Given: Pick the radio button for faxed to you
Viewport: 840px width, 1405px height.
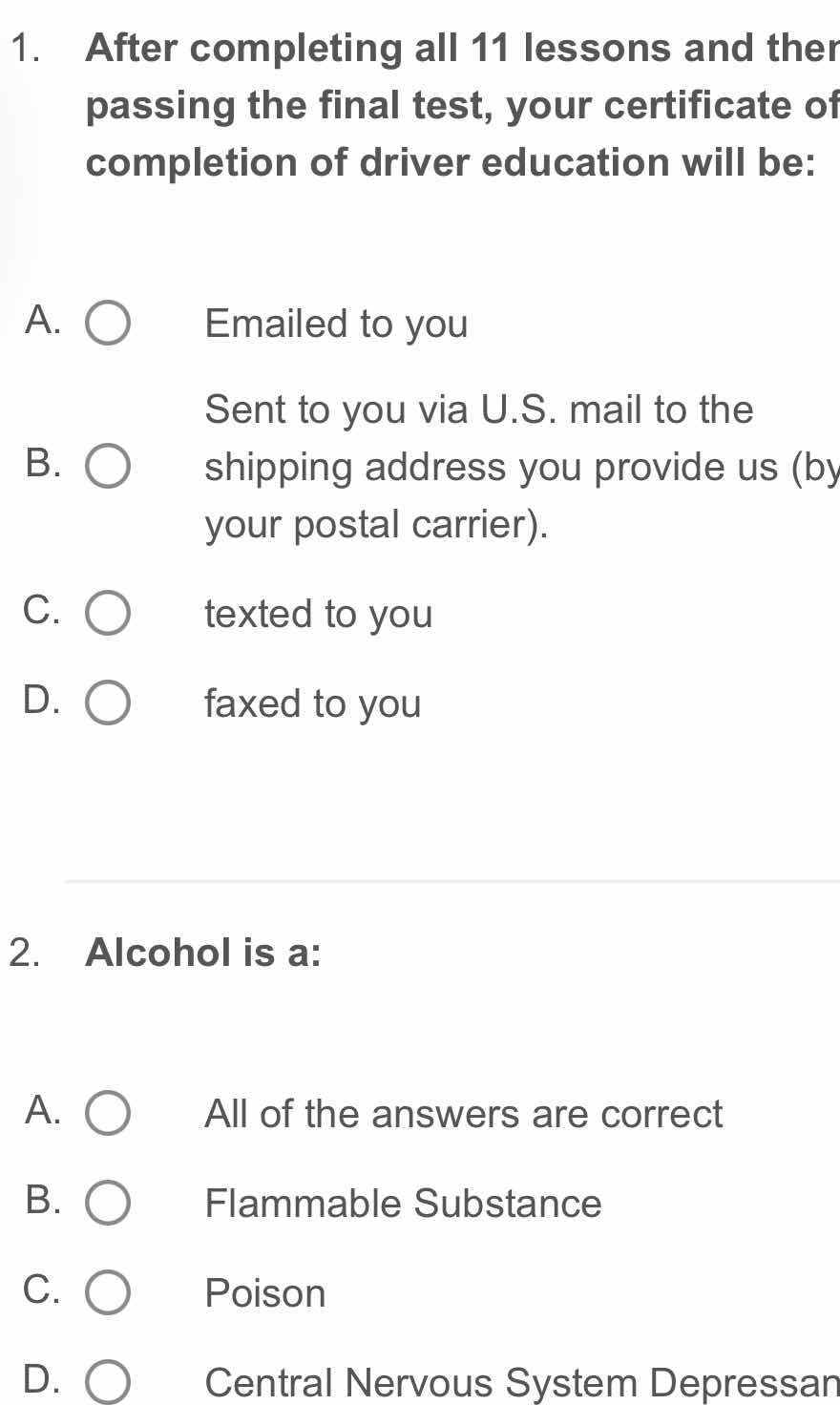Looking at the screenshot, I should coord(109,703).
